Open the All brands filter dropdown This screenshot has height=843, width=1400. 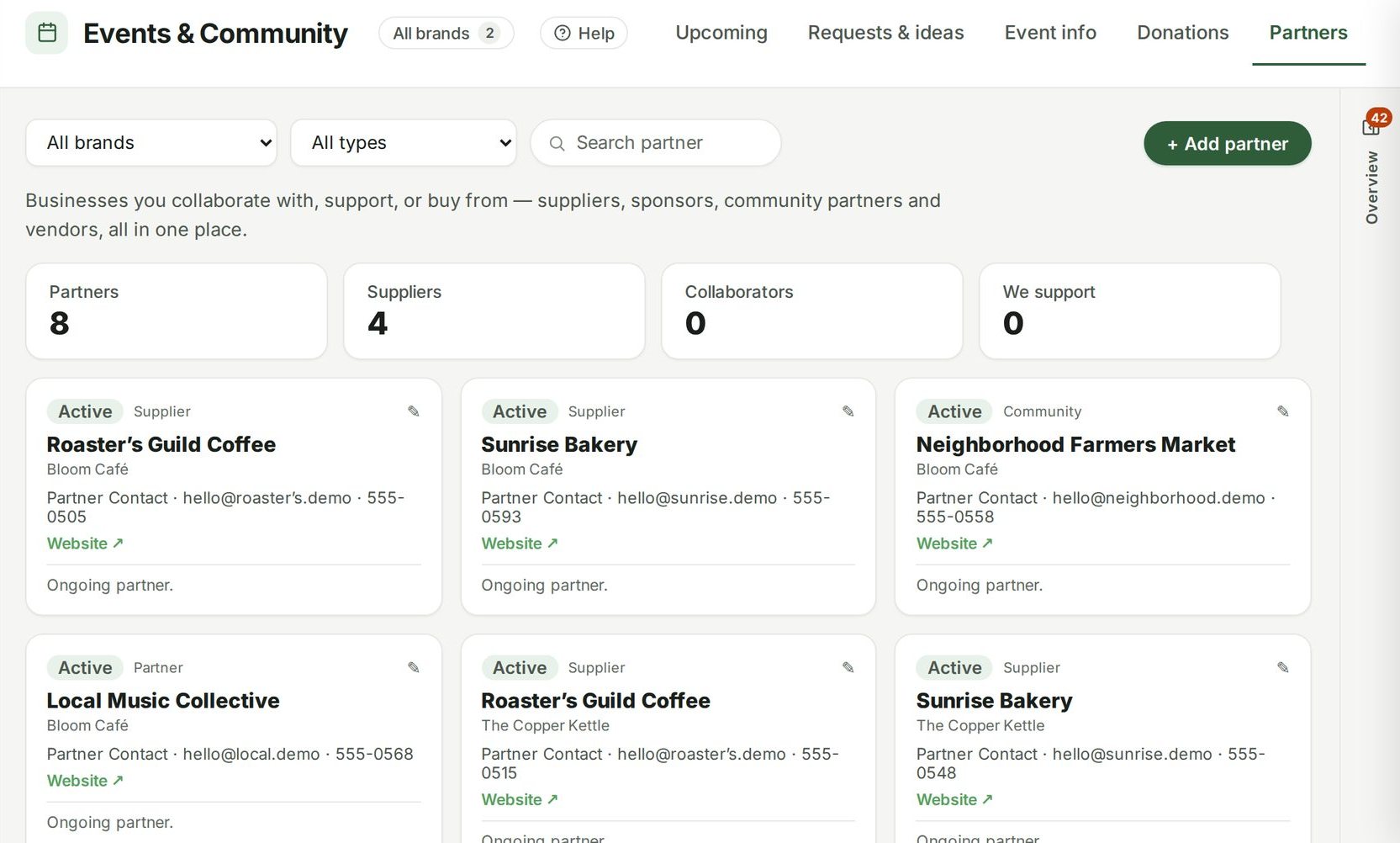click(x=151, y=143)
